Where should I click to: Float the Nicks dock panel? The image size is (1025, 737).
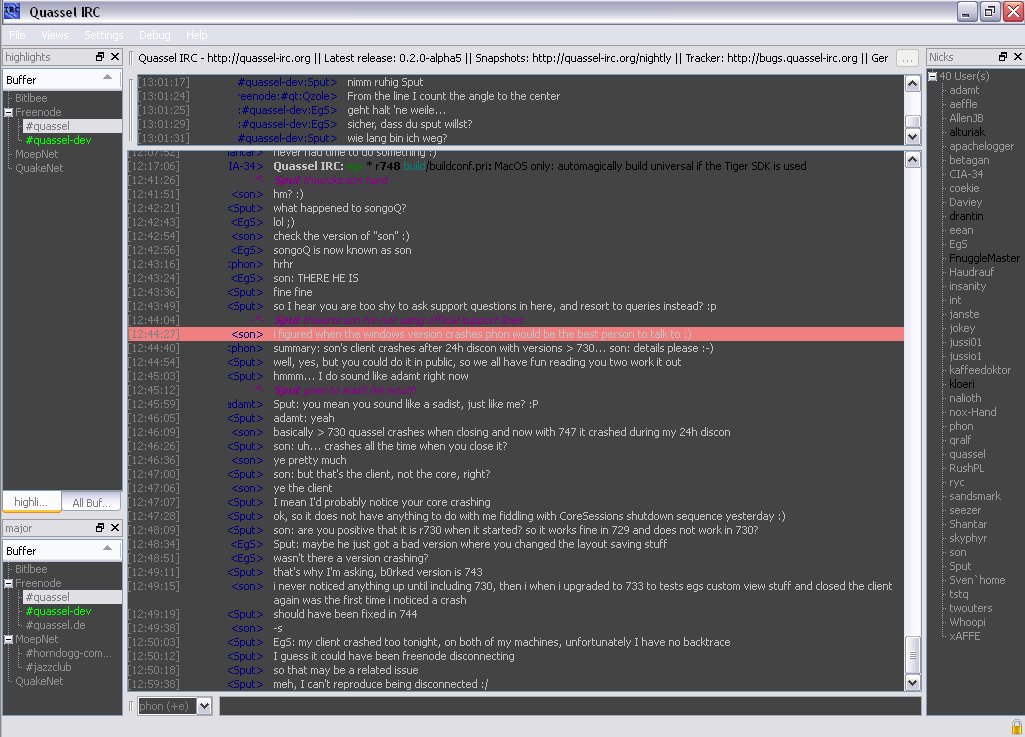pyautogui.click(x=1003, y=57)
